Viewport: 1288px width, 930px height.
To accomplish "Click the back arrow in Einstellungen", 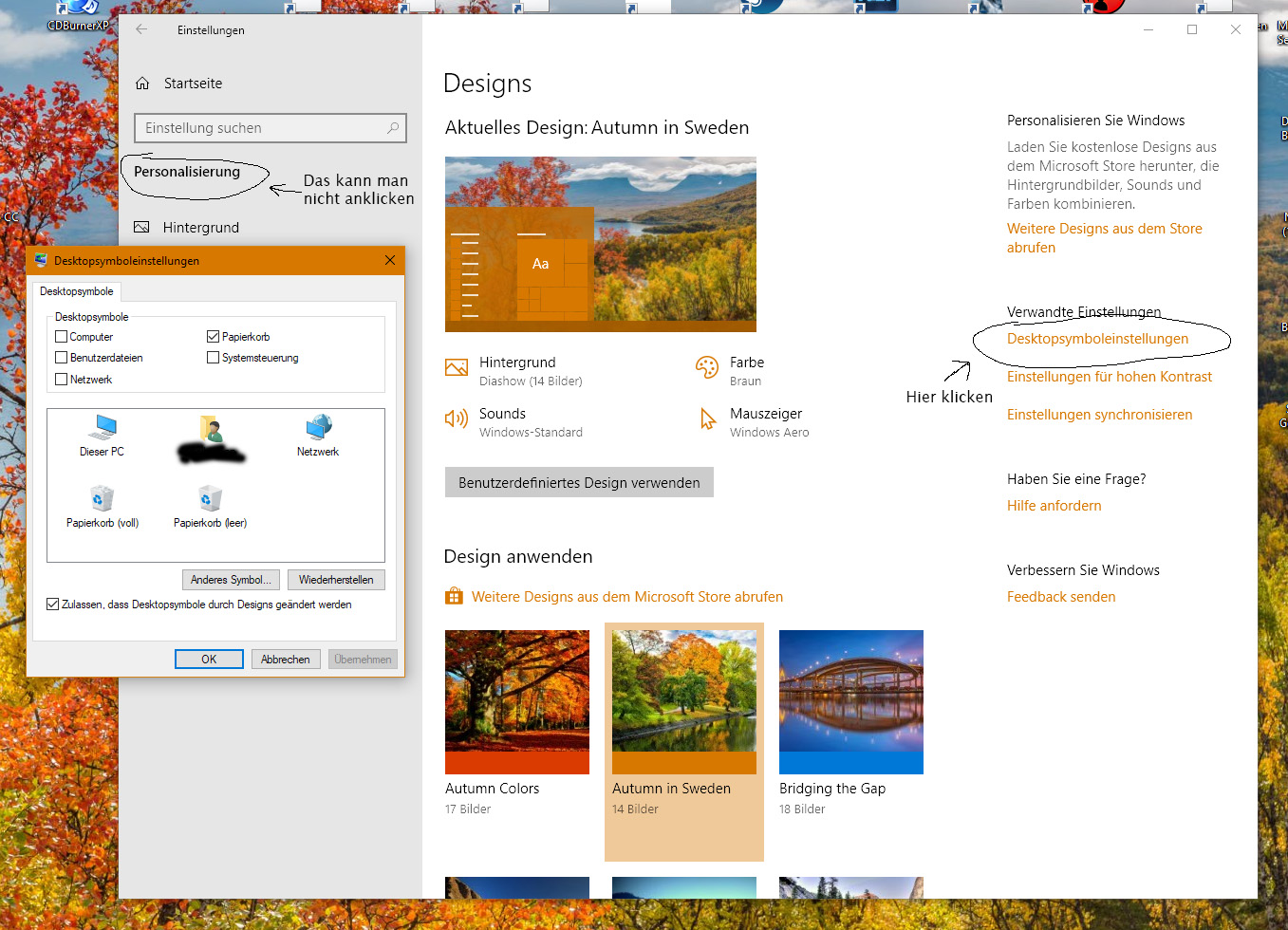I will click(141, 29).
